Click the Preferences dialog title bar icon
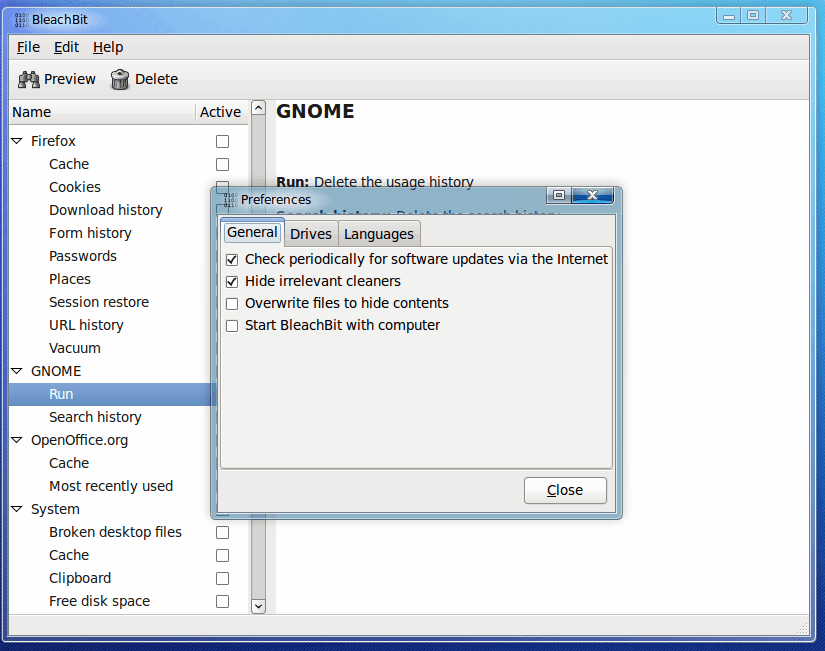This screenshot has width=825, height=651. click(229, 199)
